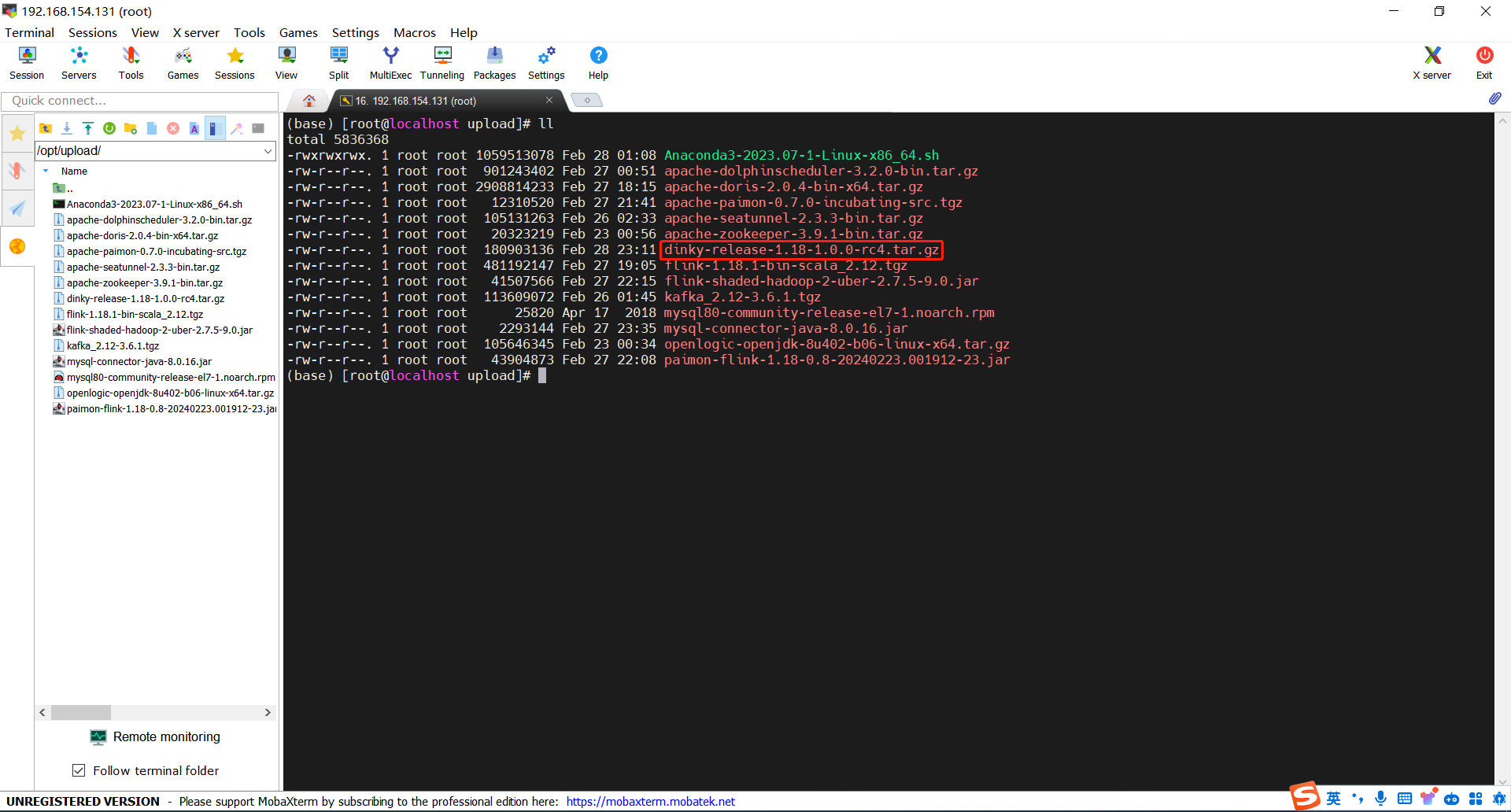Viewport: 1511px width, 812px height.
Task: Open the Sessions star toolbar button
Action: [x=235, y=63]
